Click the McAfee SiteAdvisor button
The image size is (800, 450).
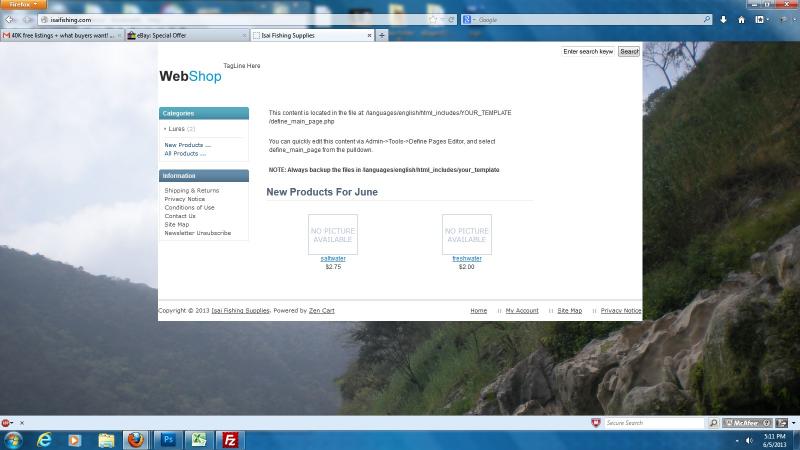click(x=747, y=423)
